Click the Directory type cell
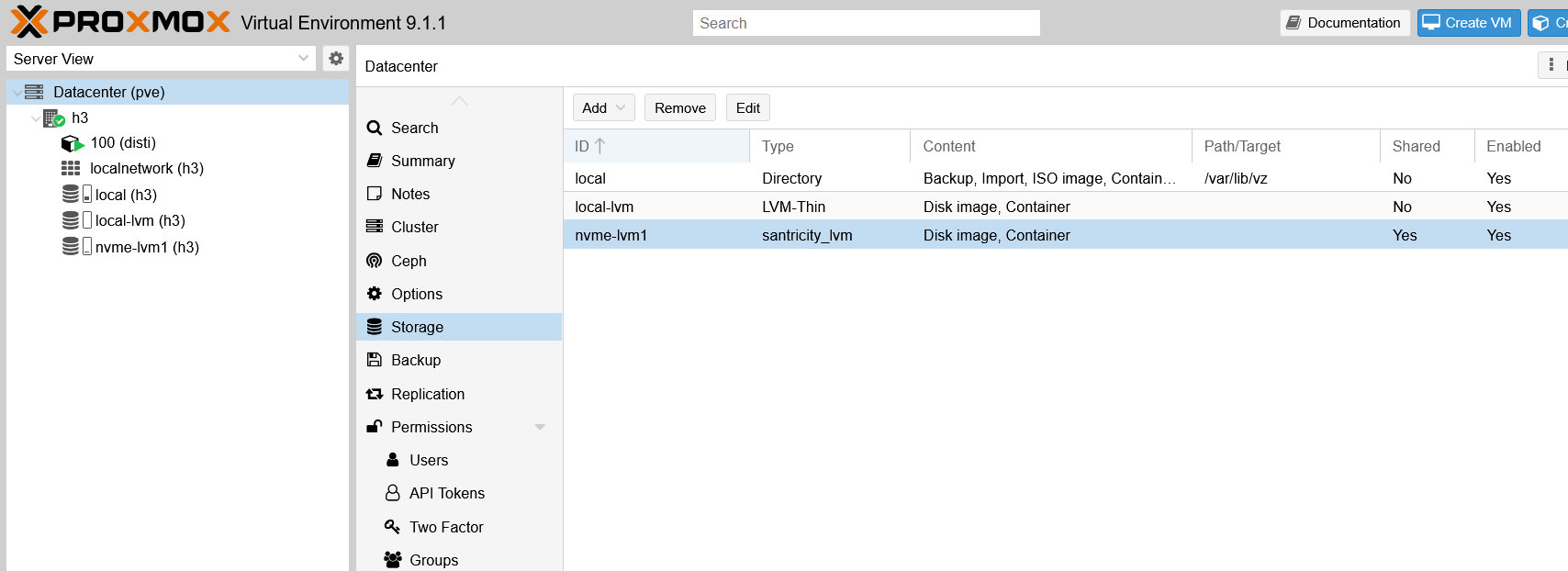This screenshot has width=1568, height=571. (x=791, y=178)
